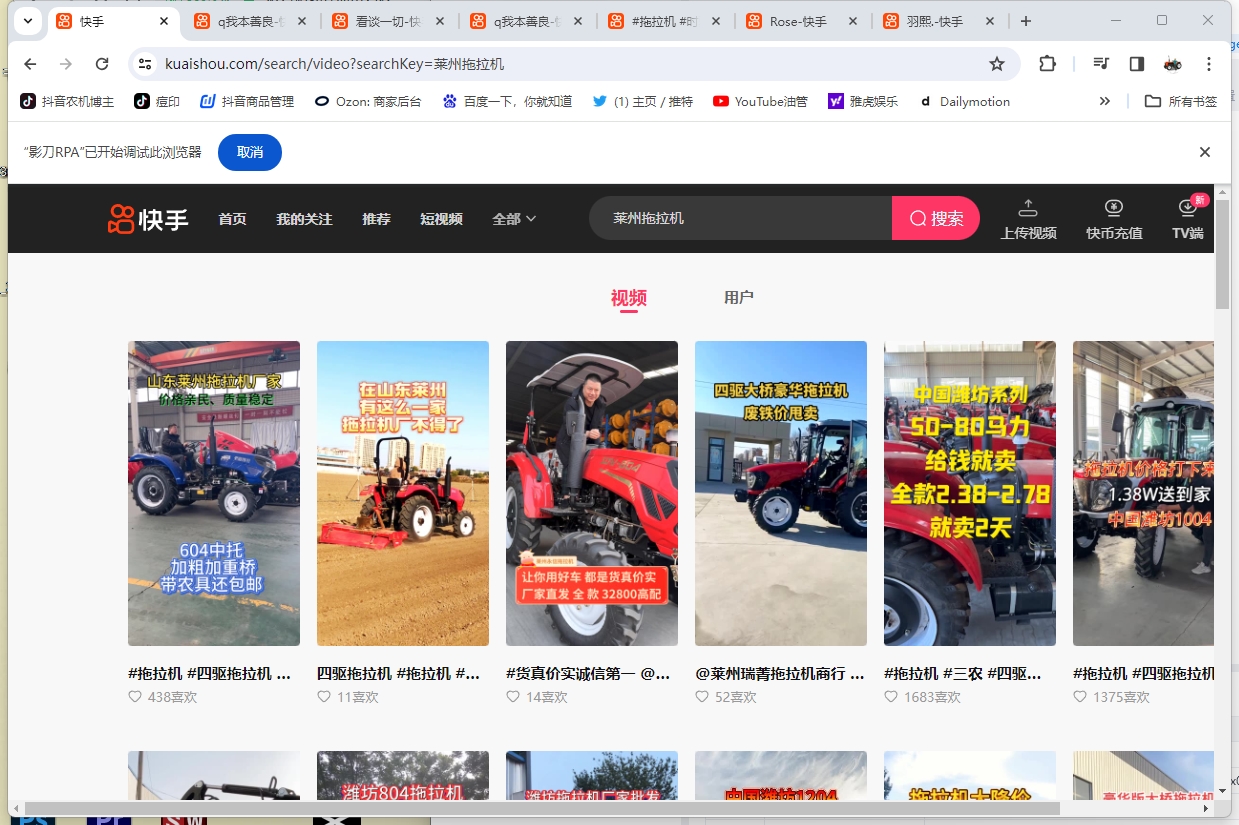Bookmark this page with star icon

tap(996, 64)
